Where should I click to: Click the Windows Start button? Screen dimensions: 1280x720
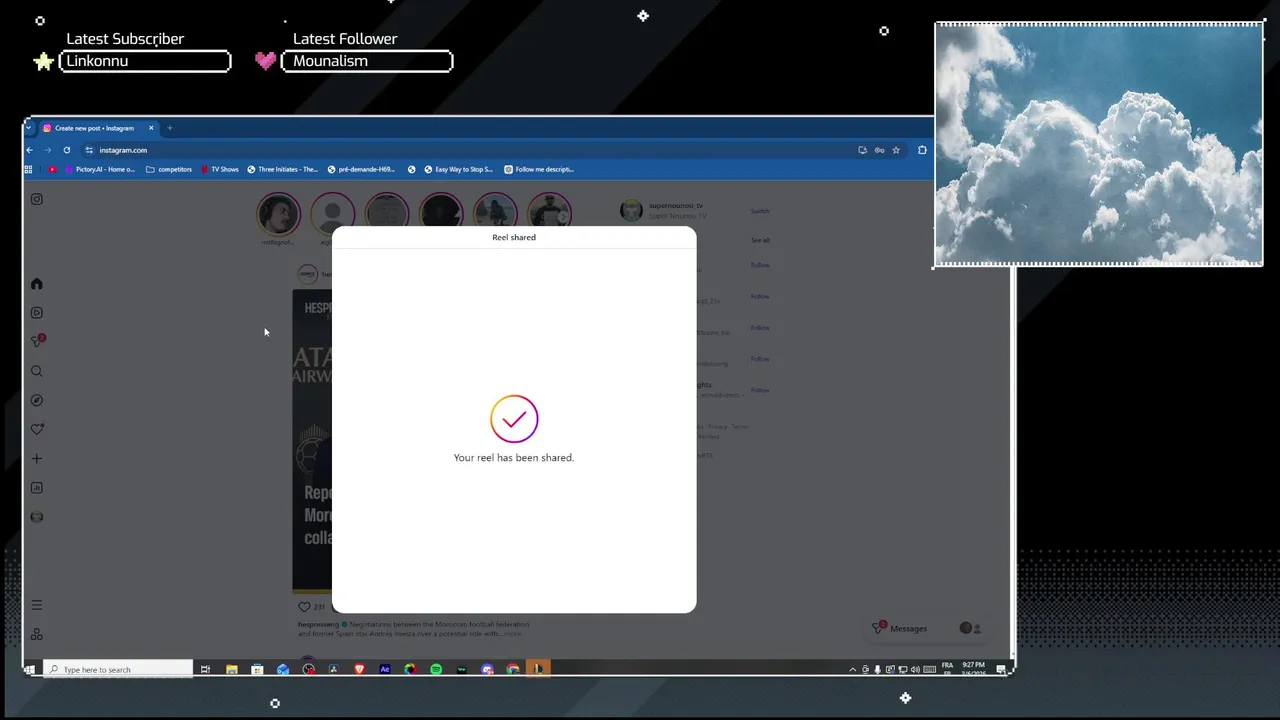[x=30, y=669]
